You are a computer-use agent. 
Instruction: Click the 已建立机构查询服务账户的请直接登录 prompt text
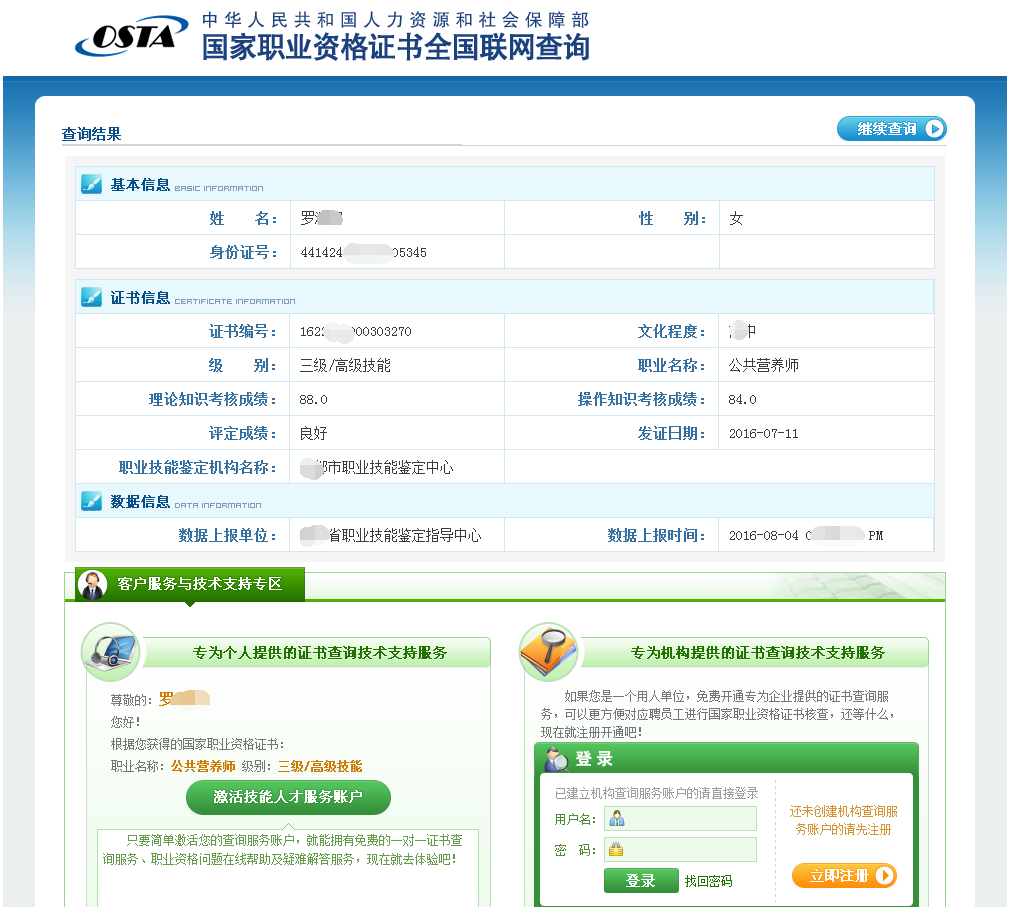click(656, 793)
